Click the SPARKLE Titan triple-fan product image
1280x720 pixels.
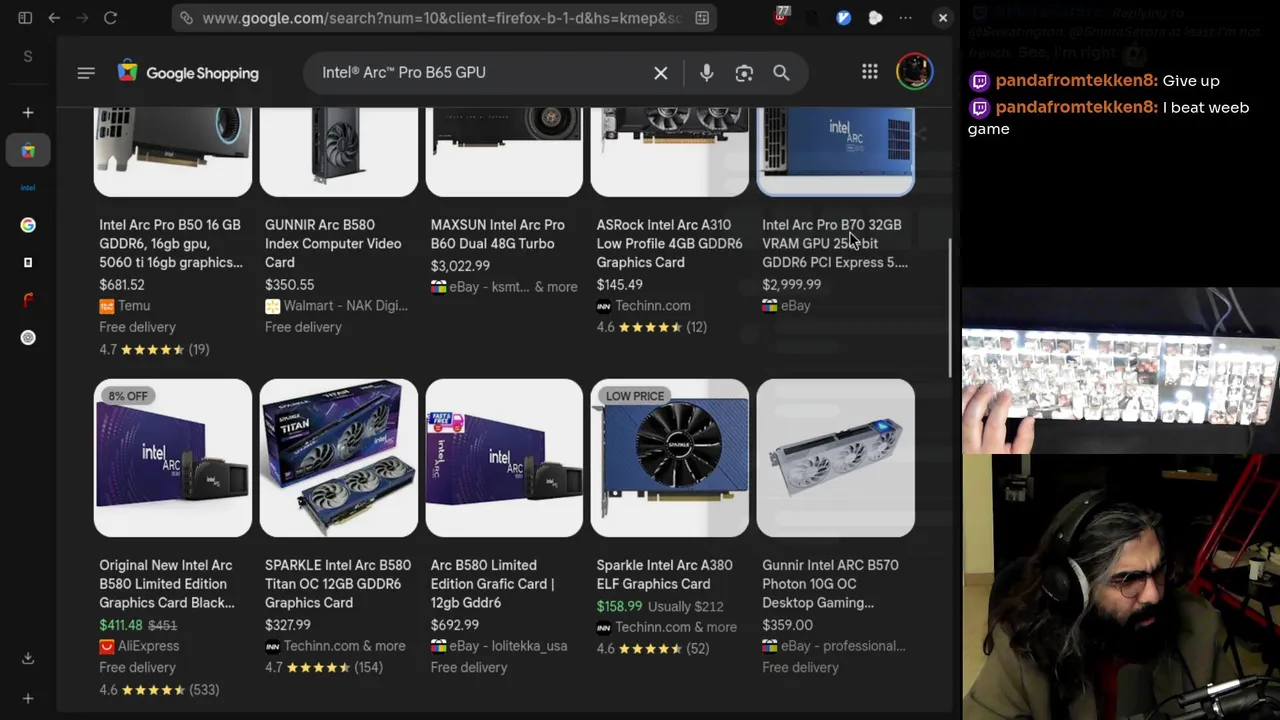(339, 458)
